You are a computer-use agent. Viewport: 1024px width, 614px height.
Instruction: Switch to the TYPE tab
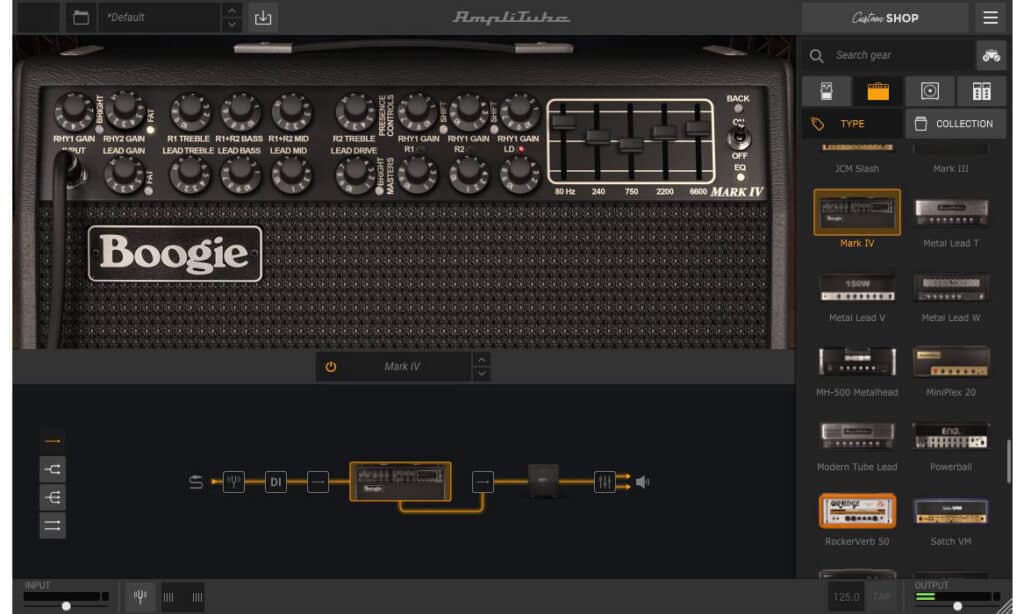point(852,123)
